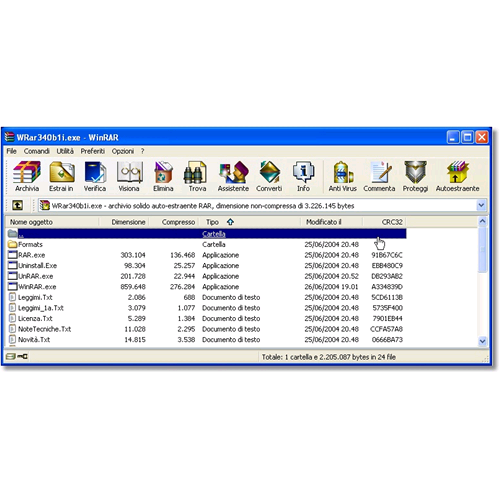Expand the archive path dropdown arrow
This screenshot has width=500, height=500.
point(481,205)
